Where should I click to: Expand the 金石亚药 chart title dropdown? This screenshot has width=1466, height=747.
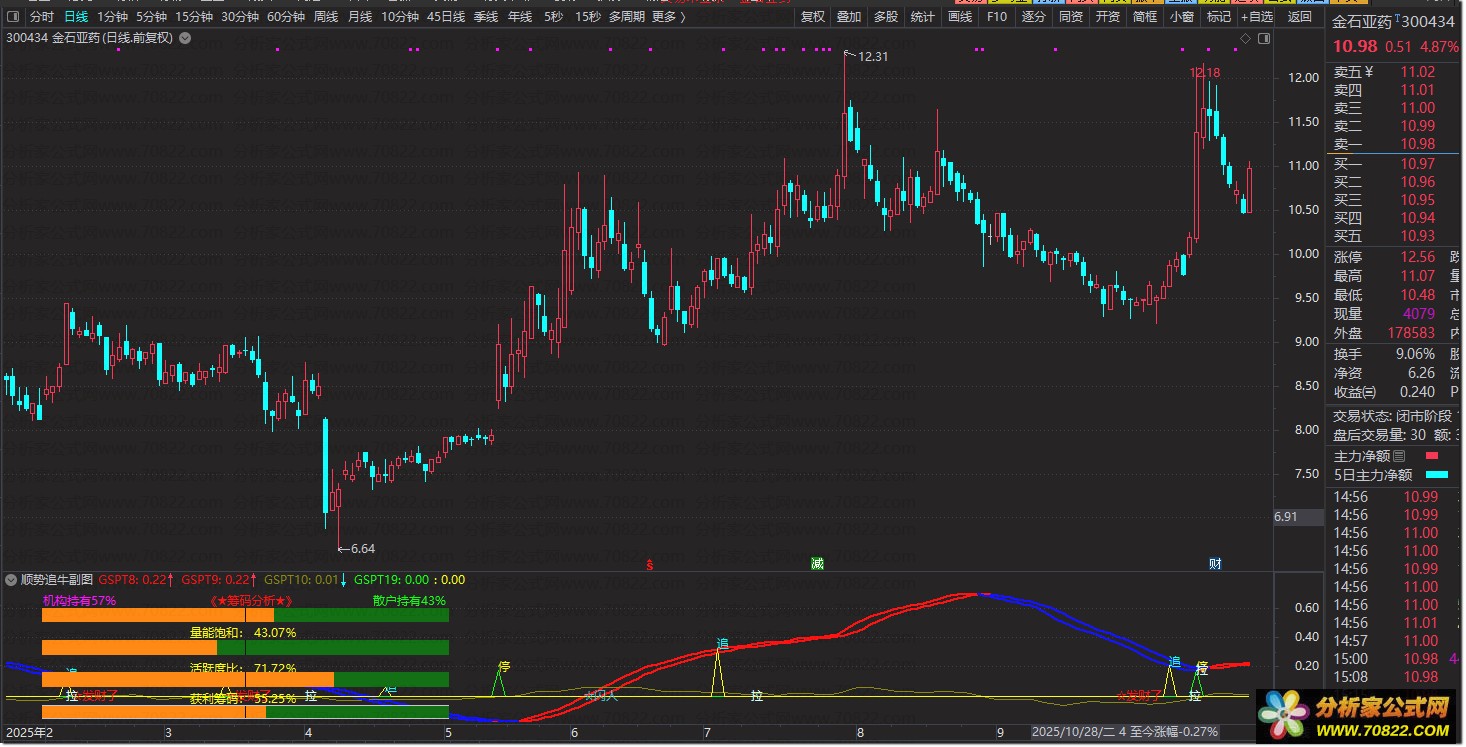pos(184,38)
